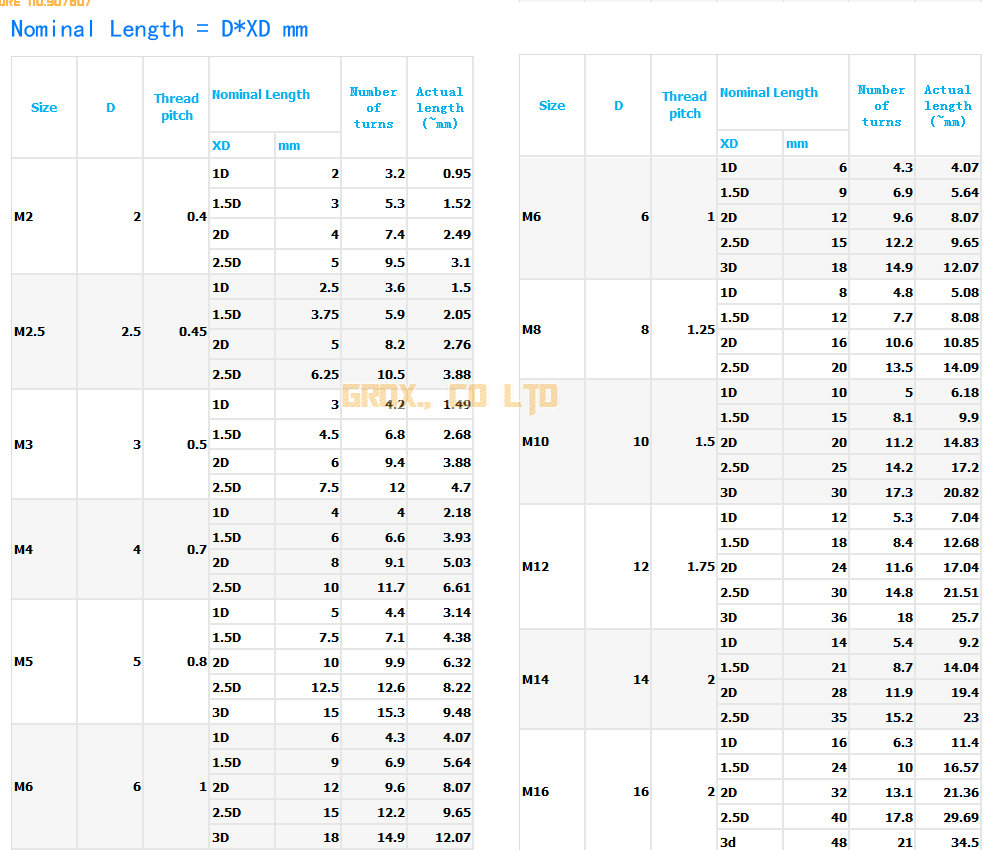The width and height of the screenshot is (1000, 850).
Task: Click the left table's Thread pitch header
Action: tap(176, 107)
